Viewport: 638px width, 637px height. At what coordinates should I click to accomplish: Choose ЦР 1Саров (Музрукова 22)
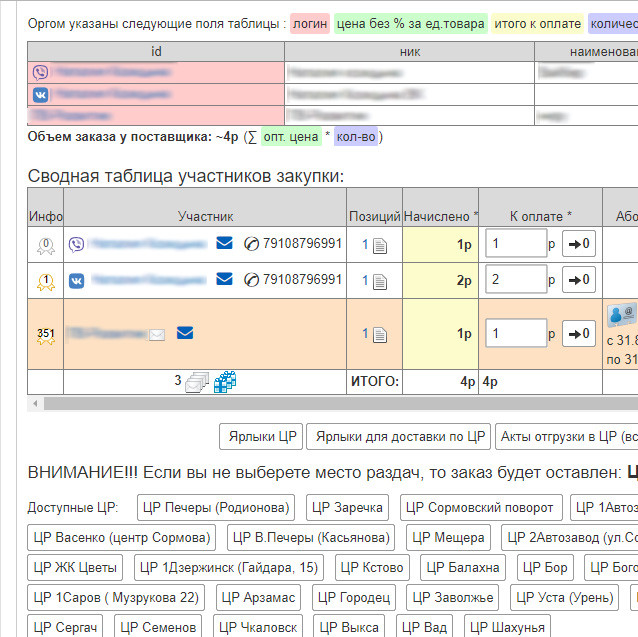tap(116, 598)
